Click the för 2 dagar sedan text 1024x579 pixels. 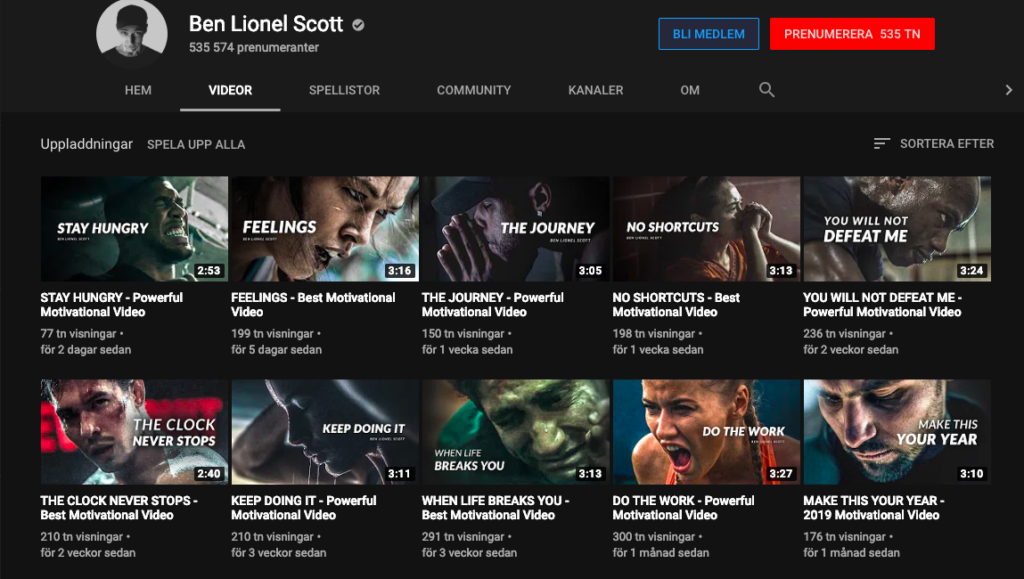tap(86, 349)
